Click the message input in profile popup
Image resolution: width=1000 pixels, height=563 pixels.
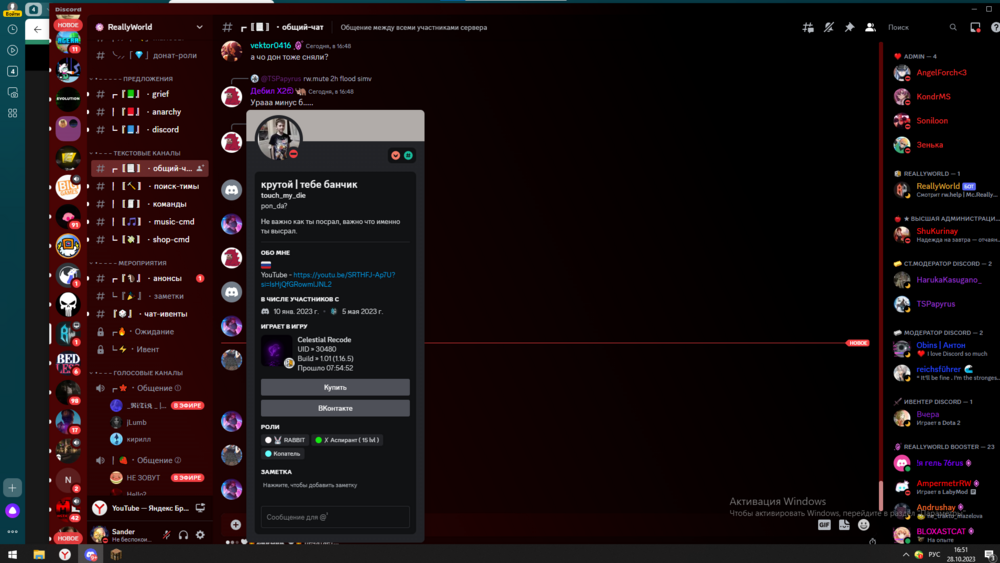tap(335, 517)
